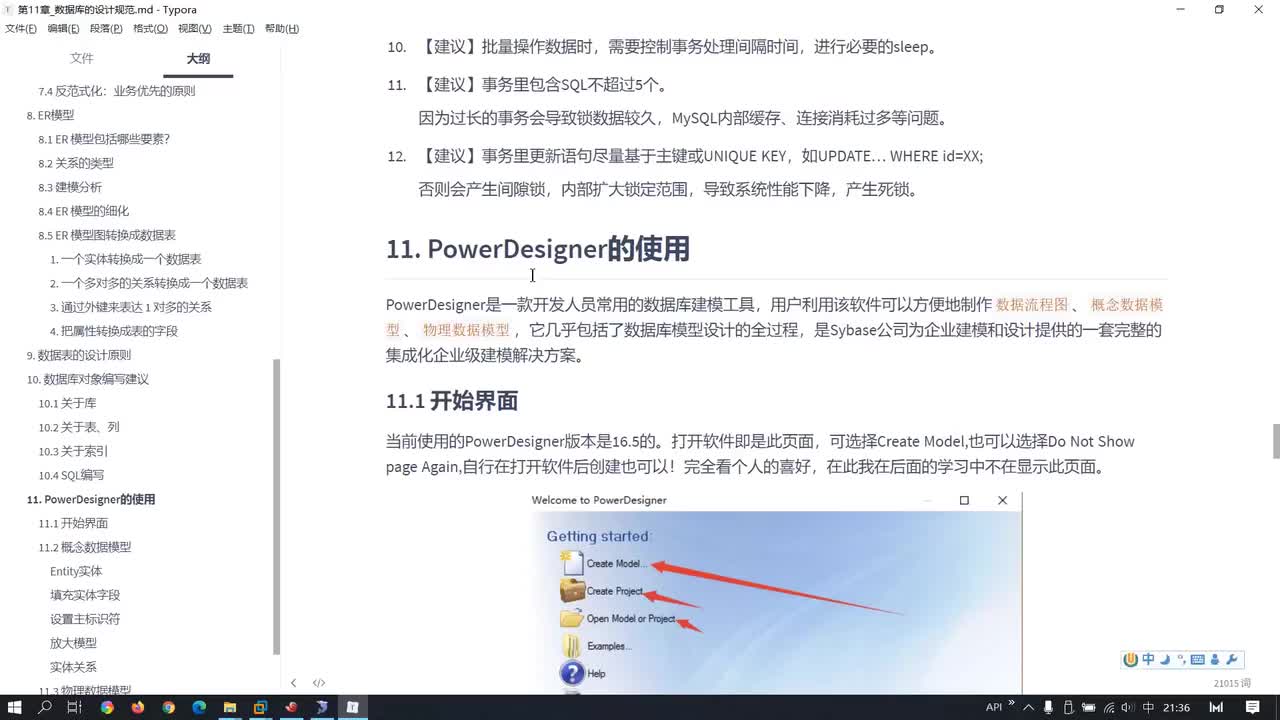Image resolution: width=1280 pixels, height=720 pixels.
Task: Open the 编辑(E) menu
Action: [x=63, y=29]
